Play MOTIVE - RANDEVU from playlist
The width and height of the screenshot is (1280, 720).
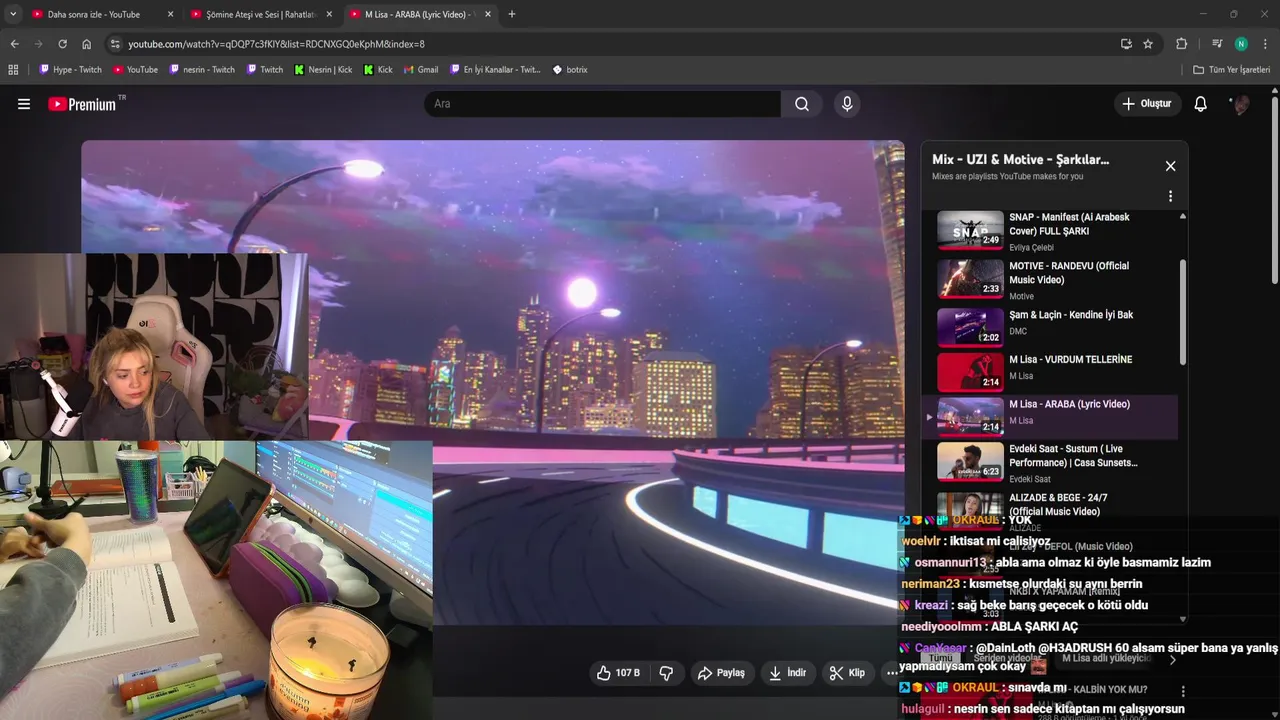click(x=1049, y=280)
